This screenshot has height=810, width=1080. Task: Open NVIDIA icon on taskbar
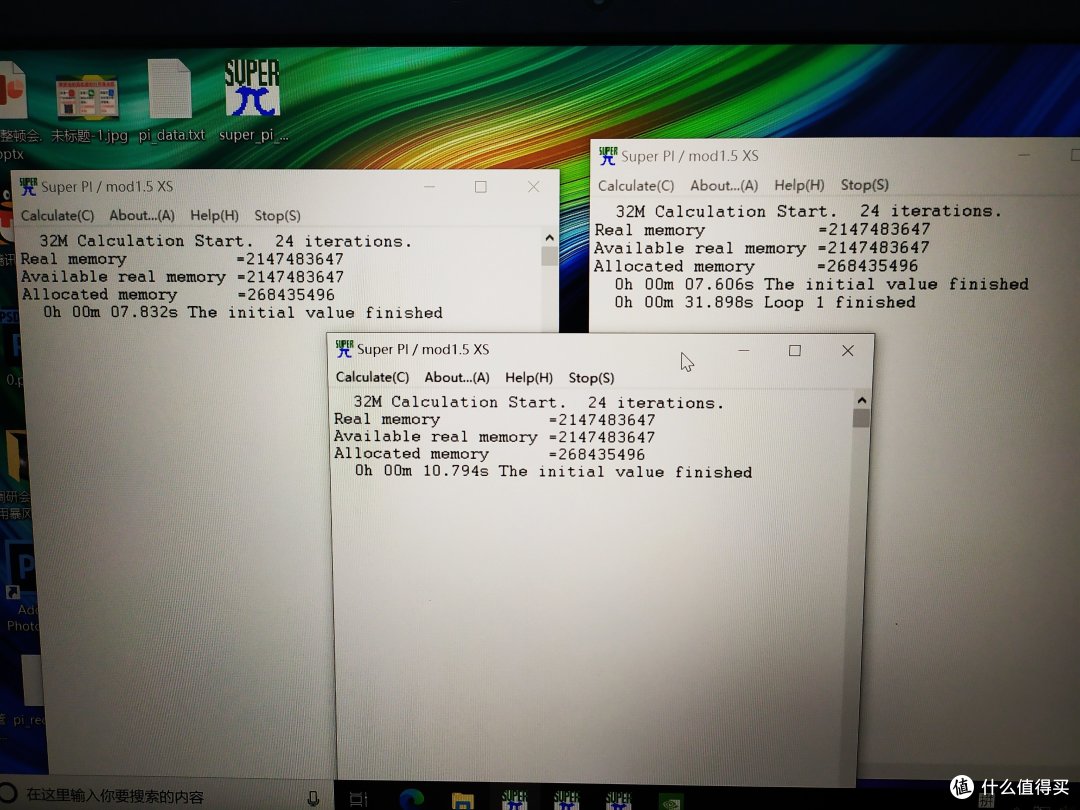coord(670,802)
